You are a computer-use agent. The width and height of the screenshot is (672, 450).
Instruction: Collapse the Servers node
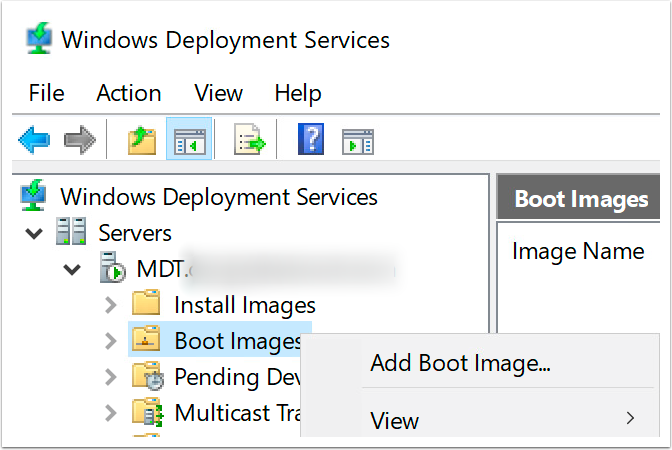34,234
